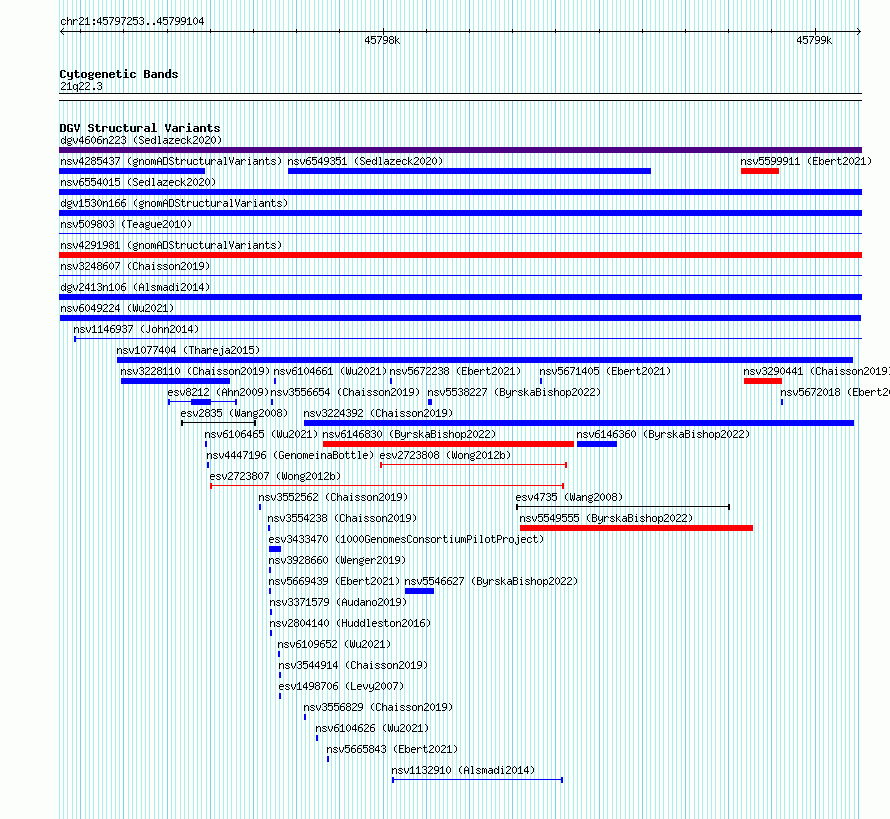890x819 pixels.
Task: Select nsv1077404 (Thareja2015) label
Action: 188,350
